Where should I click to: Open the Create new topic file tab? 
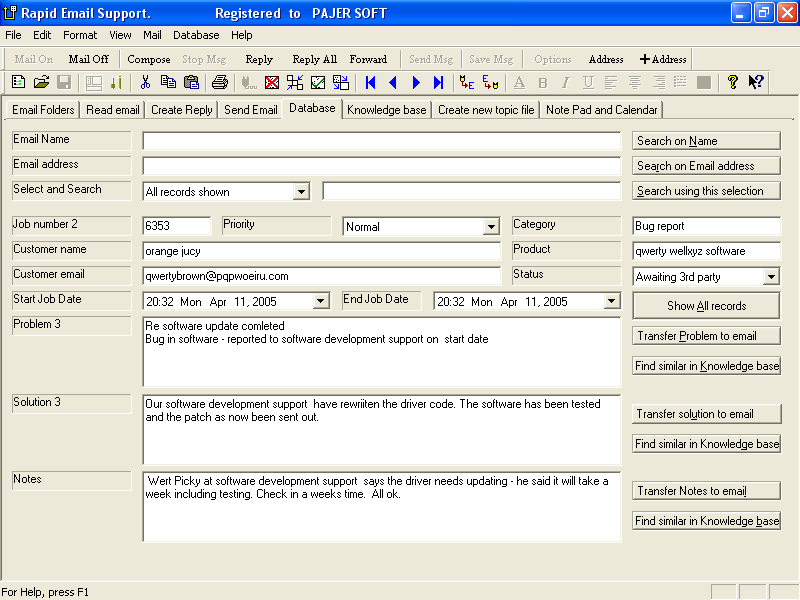(486, 110)
